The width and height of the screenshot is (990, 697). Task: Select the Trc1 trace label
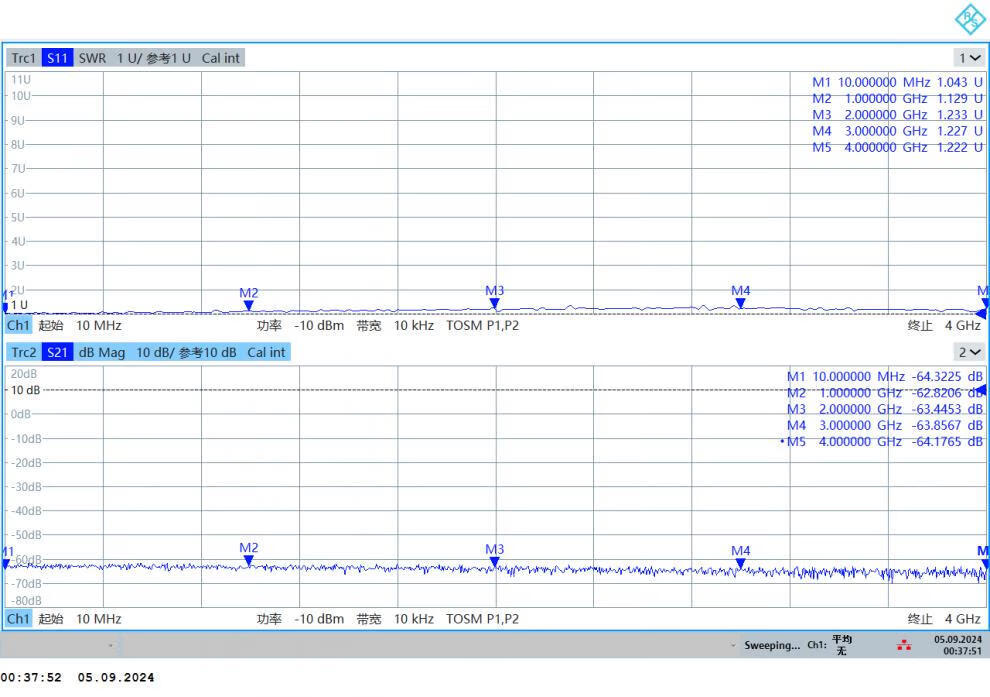point(23,58)
